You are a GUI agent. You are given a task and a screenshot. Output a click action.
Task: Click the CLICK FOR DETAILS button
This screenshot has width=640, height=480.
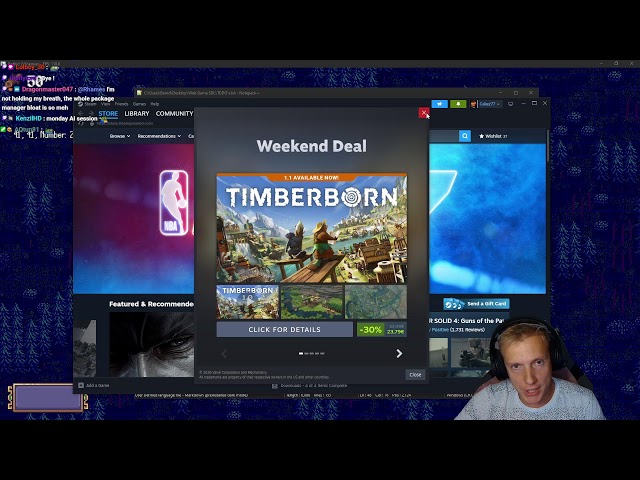coord(284,329)
